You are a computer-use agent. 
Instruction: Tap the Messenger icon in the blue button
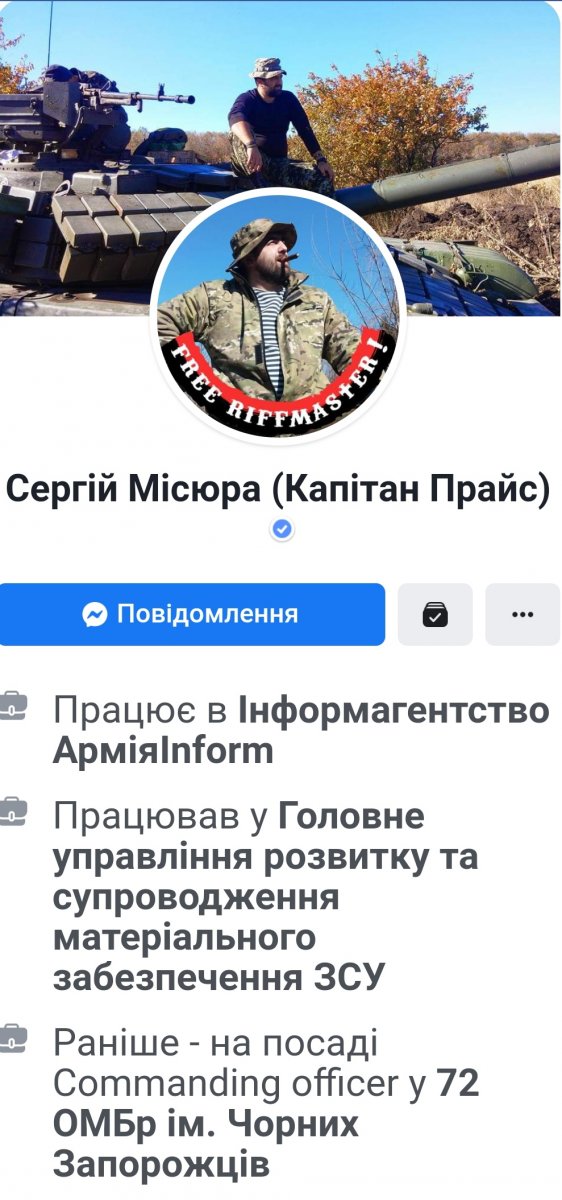pyautogui.click(x=95, y=614)
